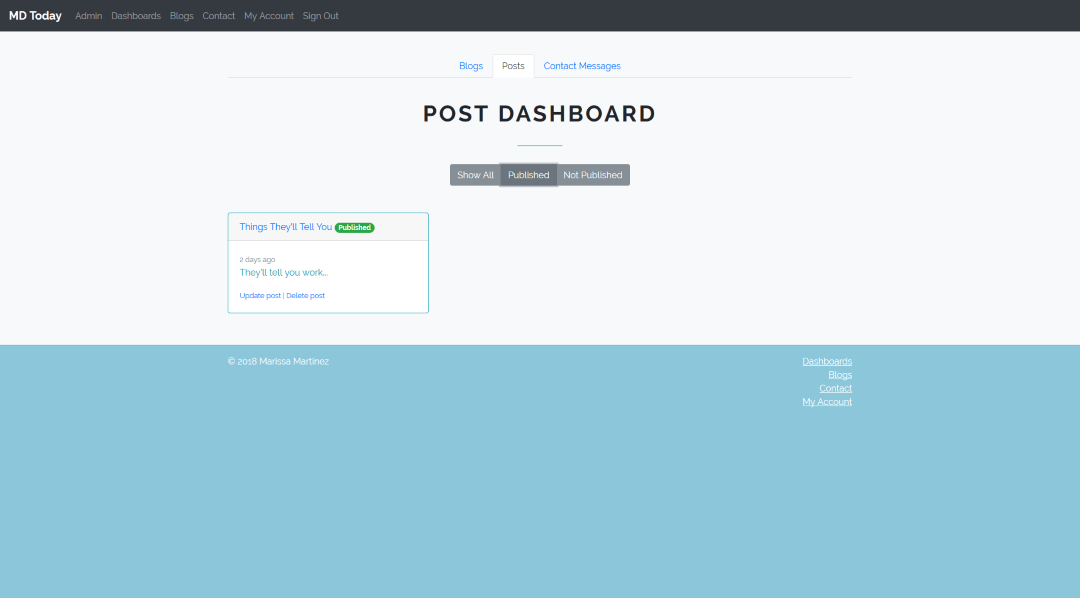Open the post title Things They'll Tell You

point(286,227)
